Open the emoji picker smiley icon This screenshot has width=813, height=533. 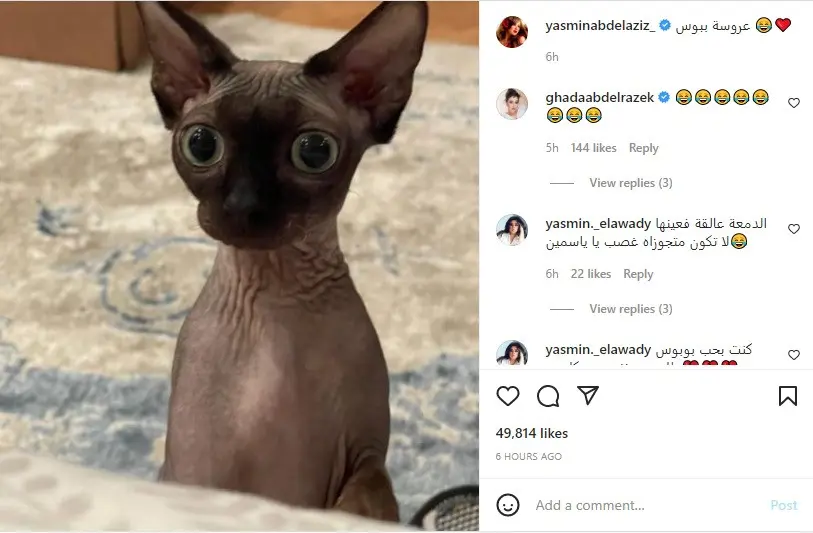(x=508, y=504)
